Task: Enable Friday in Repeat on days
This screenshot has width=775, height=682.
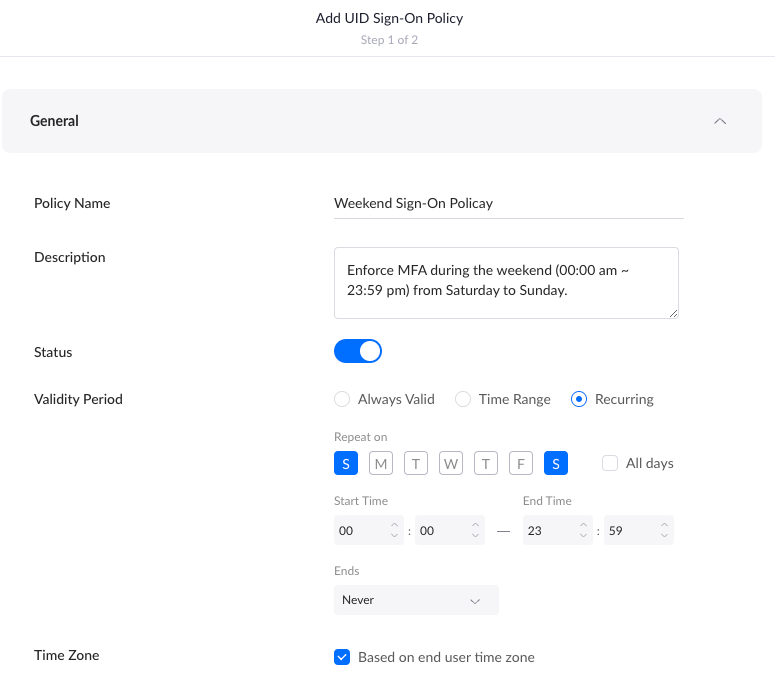Action: click(520, 463)
